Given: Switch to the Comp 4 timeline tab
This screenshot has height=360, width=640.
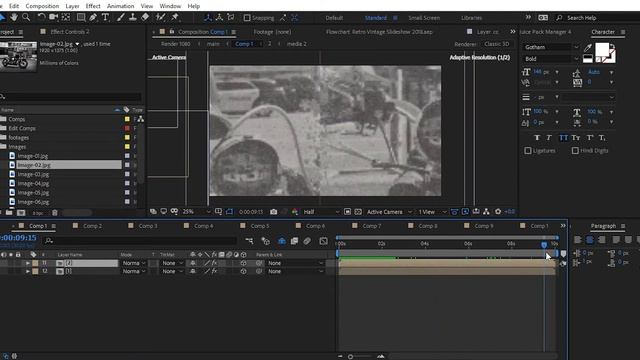Looking at the screenshot, I should click(203, 226).
